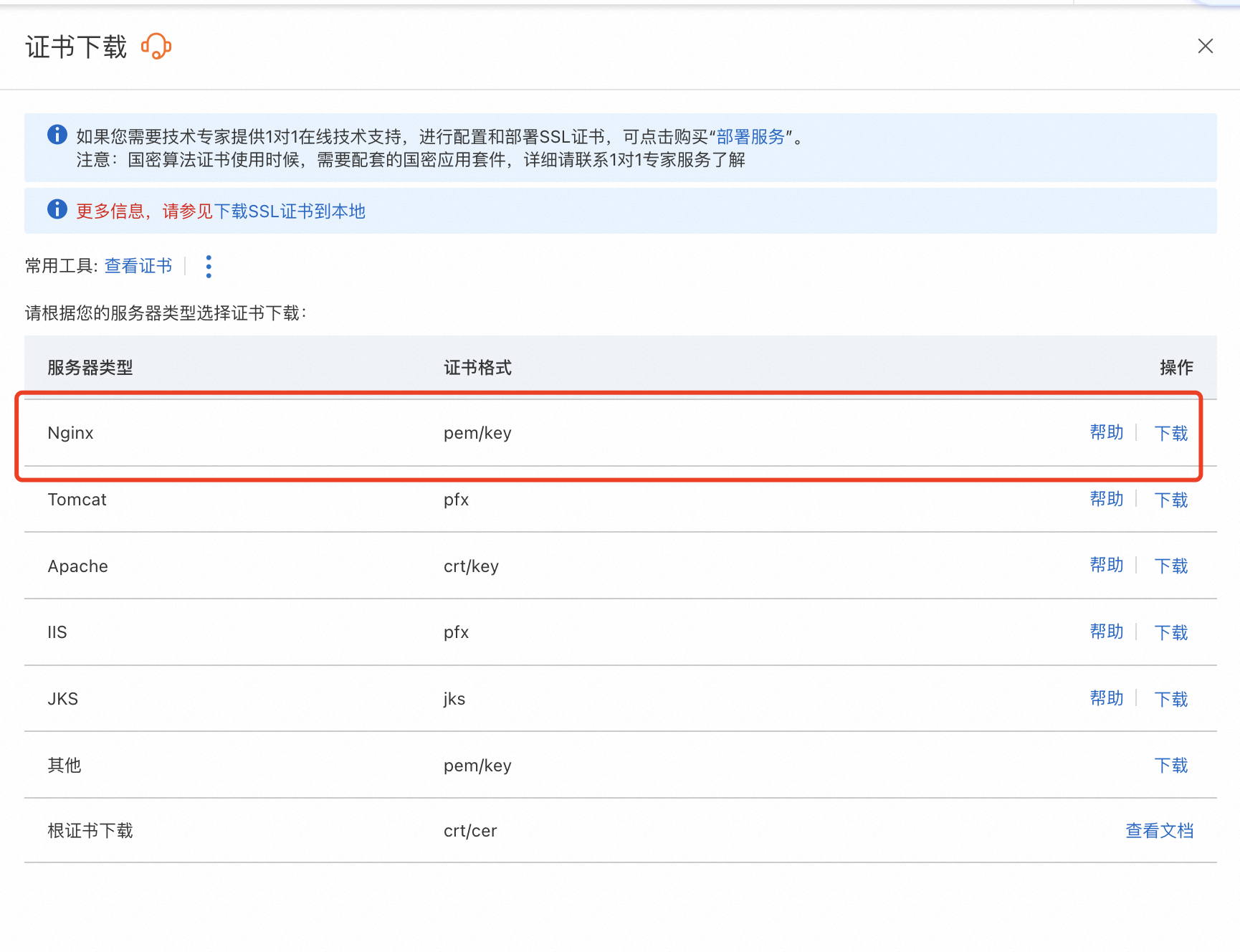Download the Nginx pem/key certificate
Image resolution: width=1240 pixels, height=952 pixels.
pyautogui.click(x=1171, y=433)
